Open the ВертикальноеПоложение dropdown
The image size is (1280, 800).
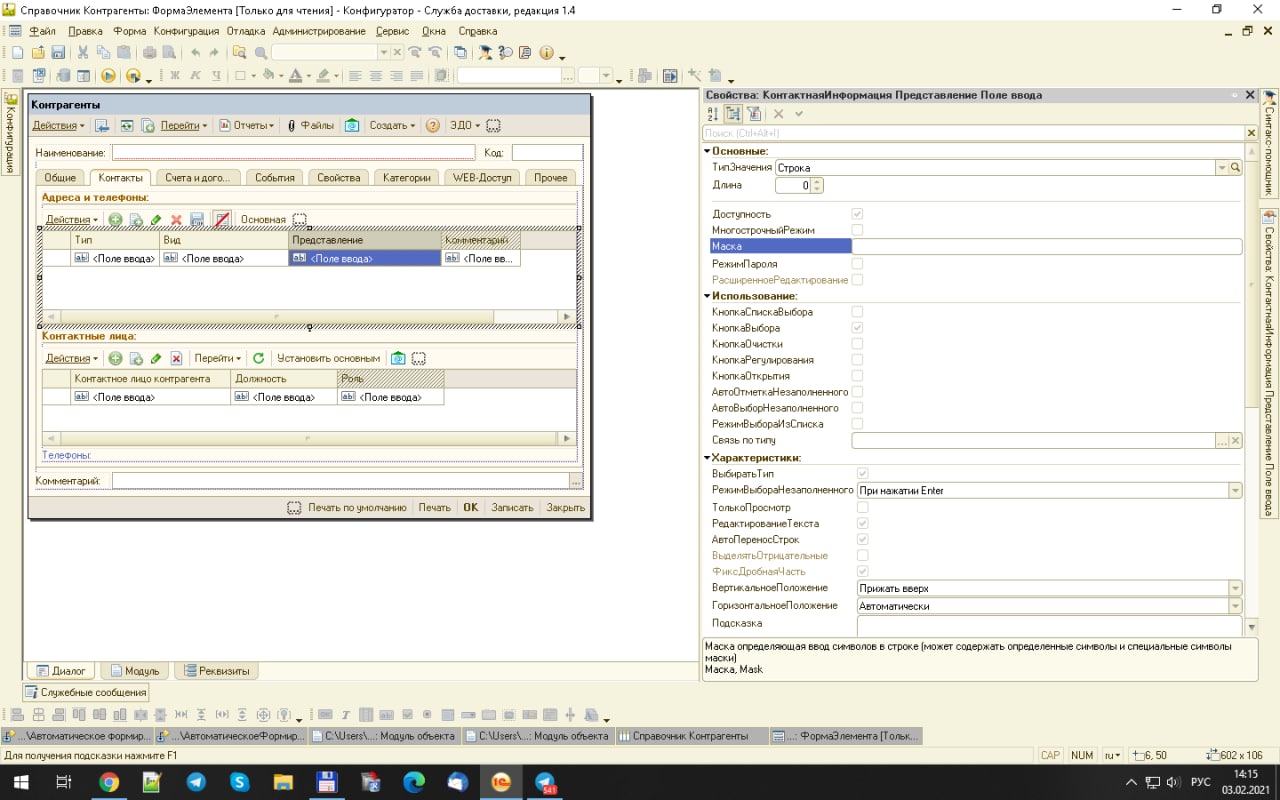[1235, 588]
